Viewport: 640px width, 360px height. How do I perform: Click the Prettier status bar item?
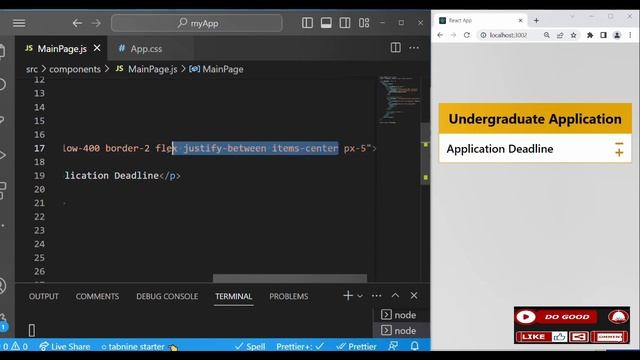[x=356, y=347]
